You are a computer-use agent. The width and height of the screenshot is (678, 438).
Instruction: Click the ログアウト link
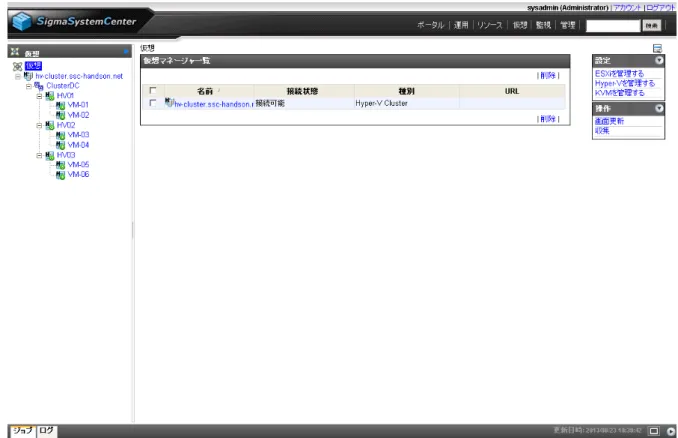point(660,8)
